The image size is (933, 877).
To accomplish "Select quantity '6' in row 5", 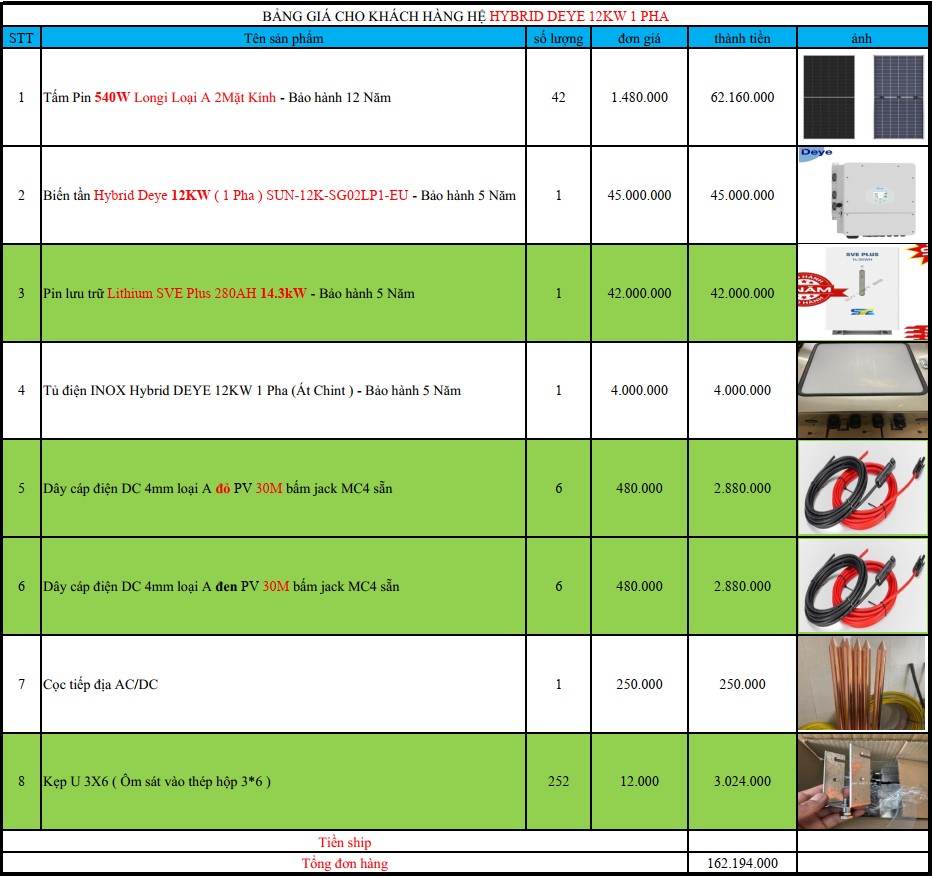I will tap(558, 488).
